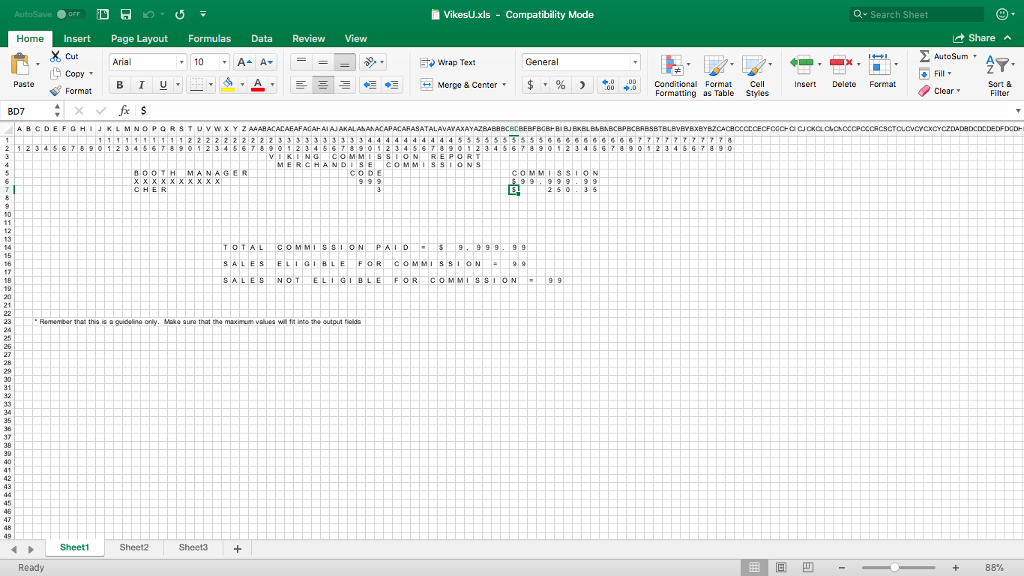The height and width of the screenshot is (576, 1024).
Task: Increase font size with large A icon
Action: (244, 62)
